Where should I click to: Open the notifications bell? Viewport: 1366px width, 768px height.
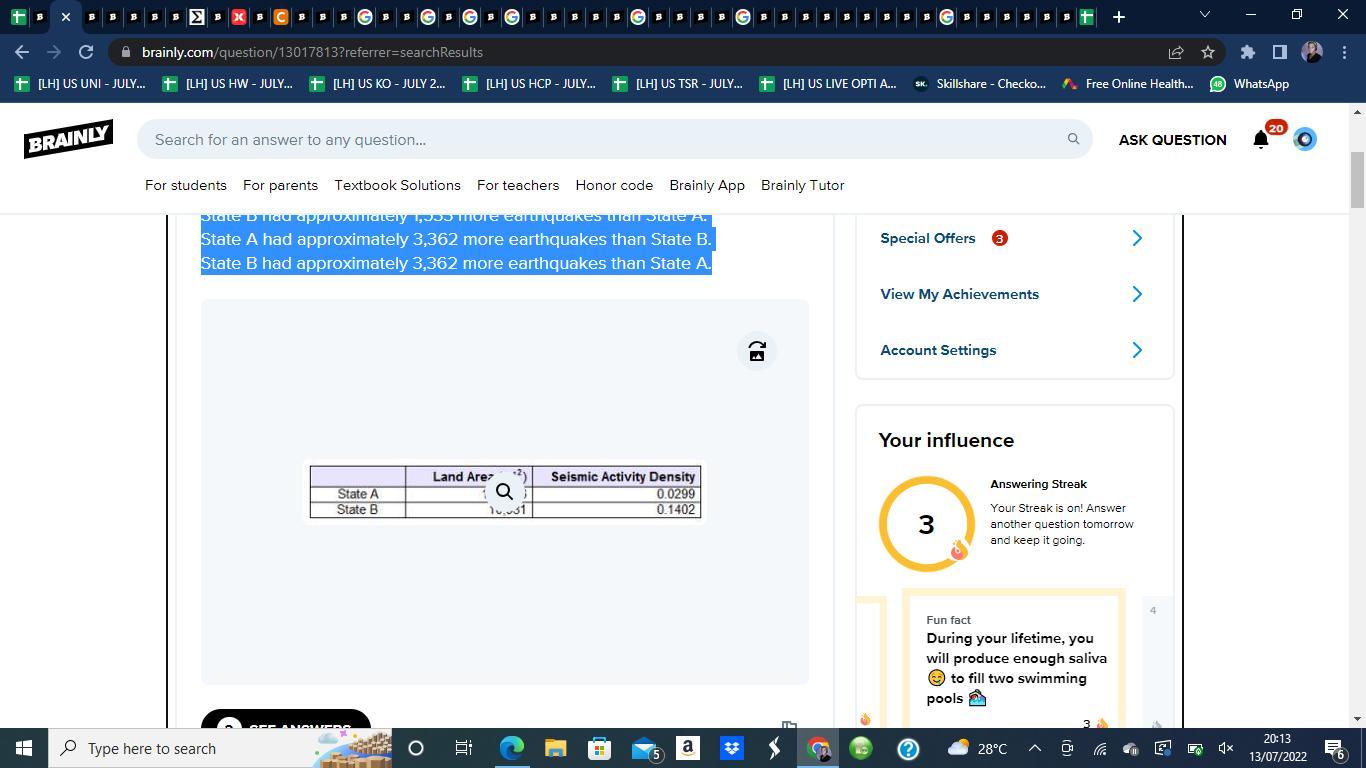1261,140
